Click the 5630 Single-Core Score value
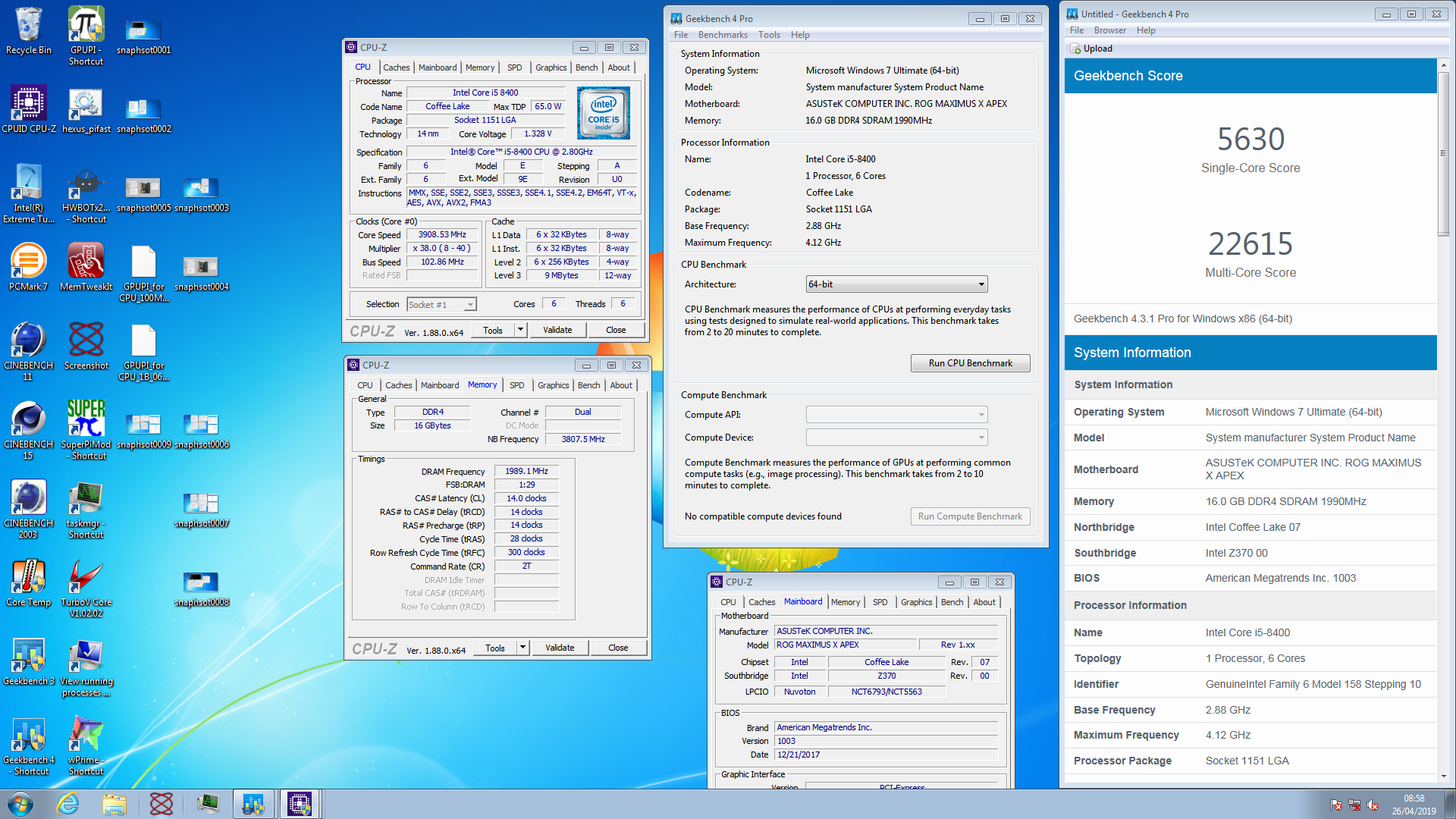The height and width of the screenshot is (819, 1456). point(1250,140)
